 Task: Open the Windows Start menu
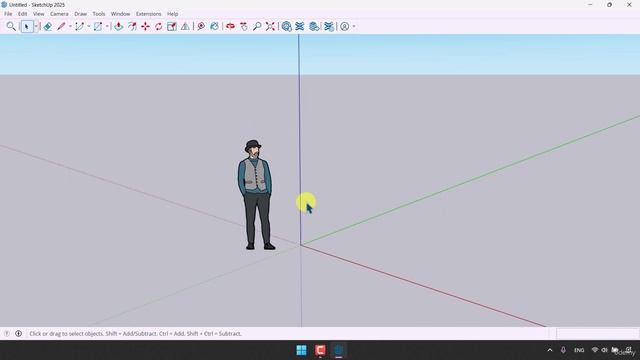pyautogui.click(x=302, y=350)
